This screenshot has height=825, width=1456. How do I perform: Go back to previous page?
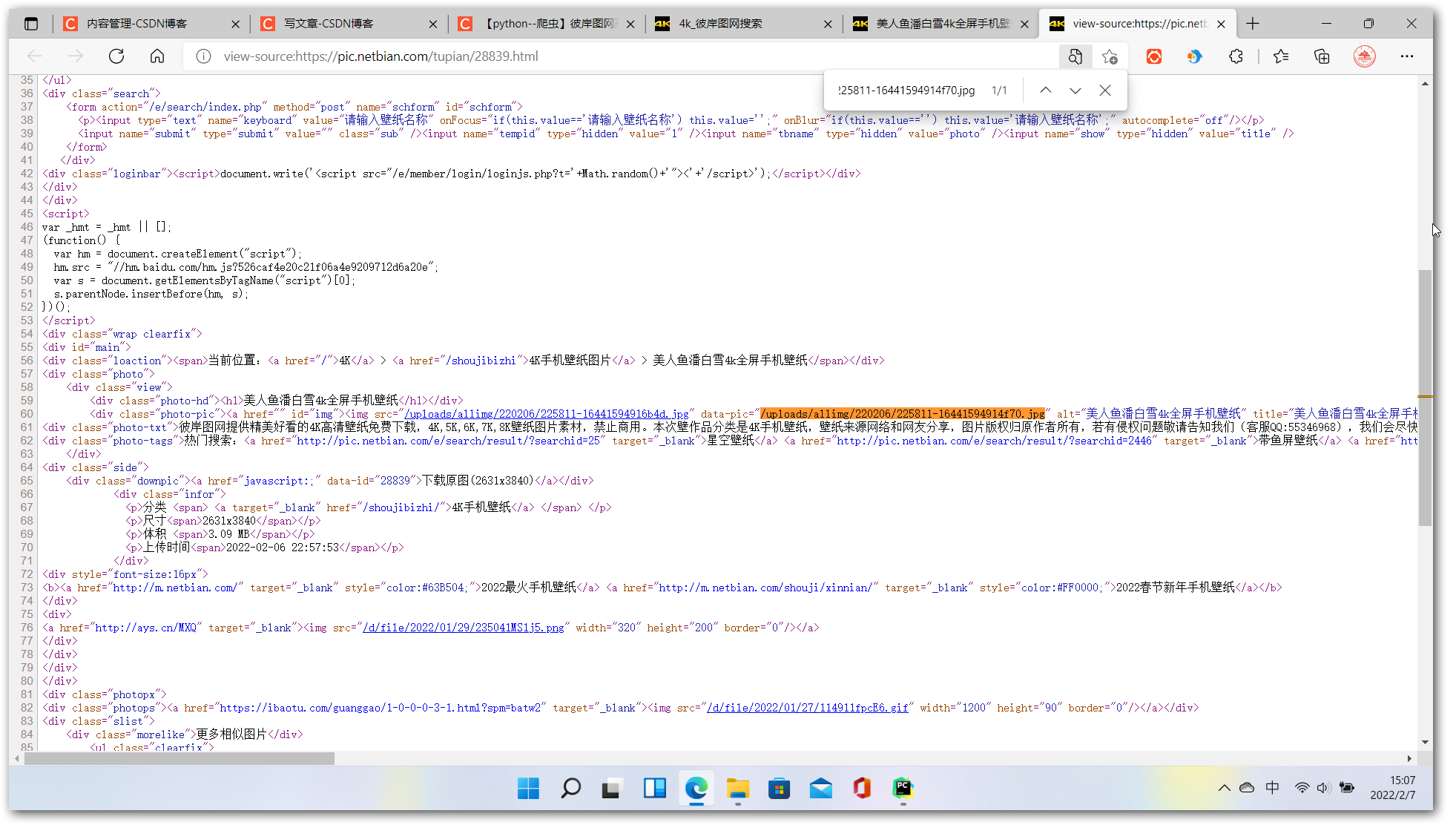click(35, 56)
